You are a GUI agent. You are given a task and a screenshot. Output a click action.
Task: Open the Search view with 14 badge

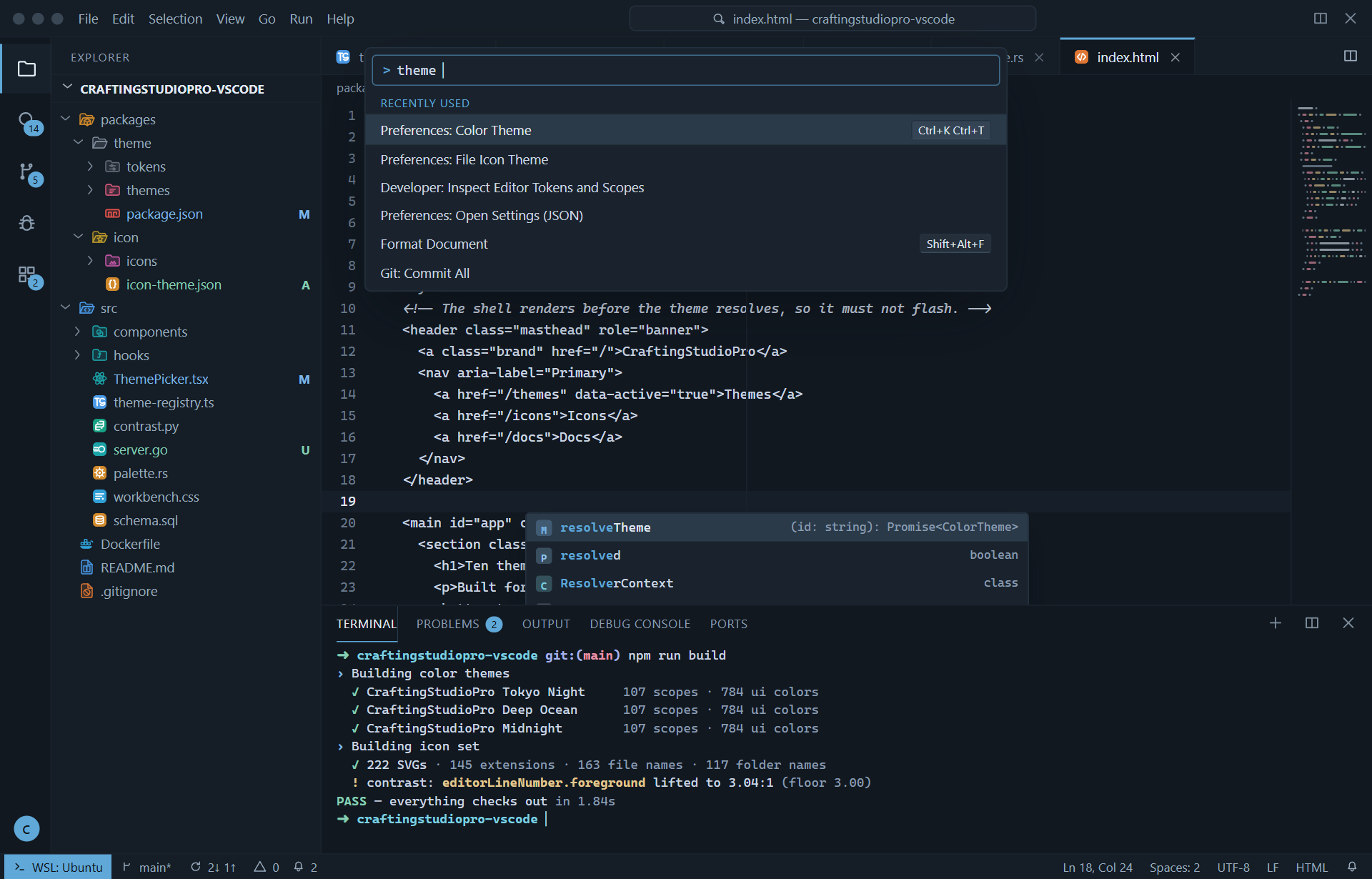tap(26, 121)
